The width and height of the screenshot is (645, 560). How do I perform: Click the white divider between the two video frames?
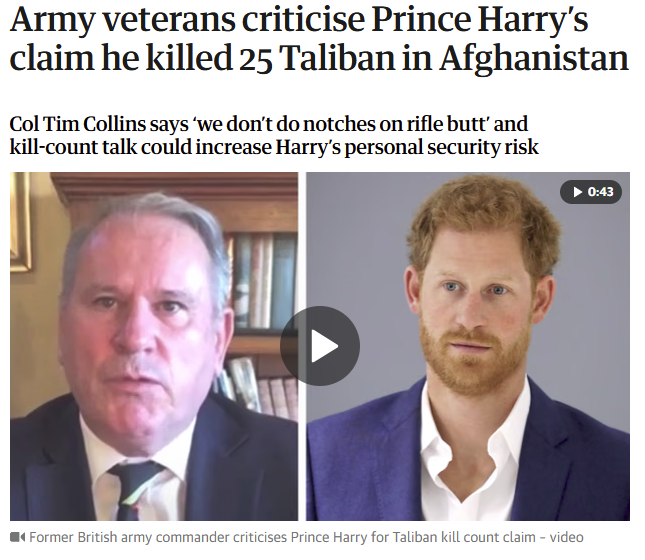click(x=302, y=346)
